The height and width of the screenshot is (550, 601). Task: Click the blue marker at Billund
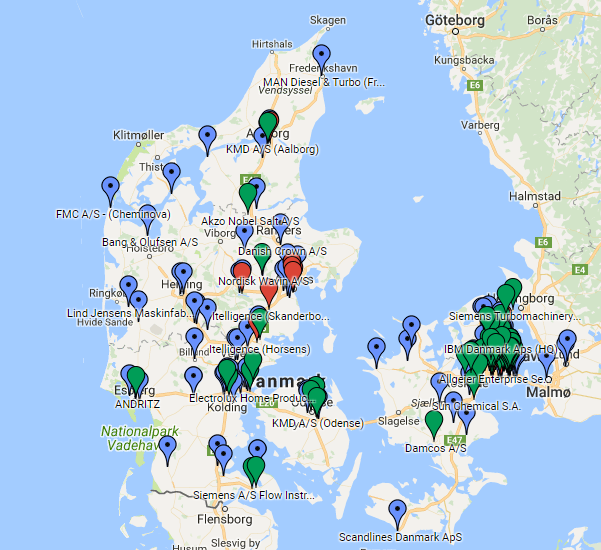point(194,341)
